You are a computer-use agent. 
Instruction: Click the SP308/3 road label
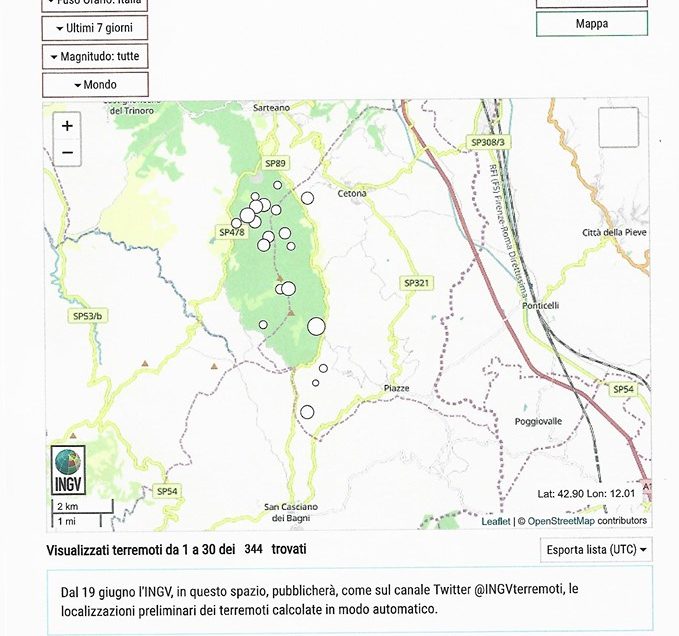tap(488, 142)
